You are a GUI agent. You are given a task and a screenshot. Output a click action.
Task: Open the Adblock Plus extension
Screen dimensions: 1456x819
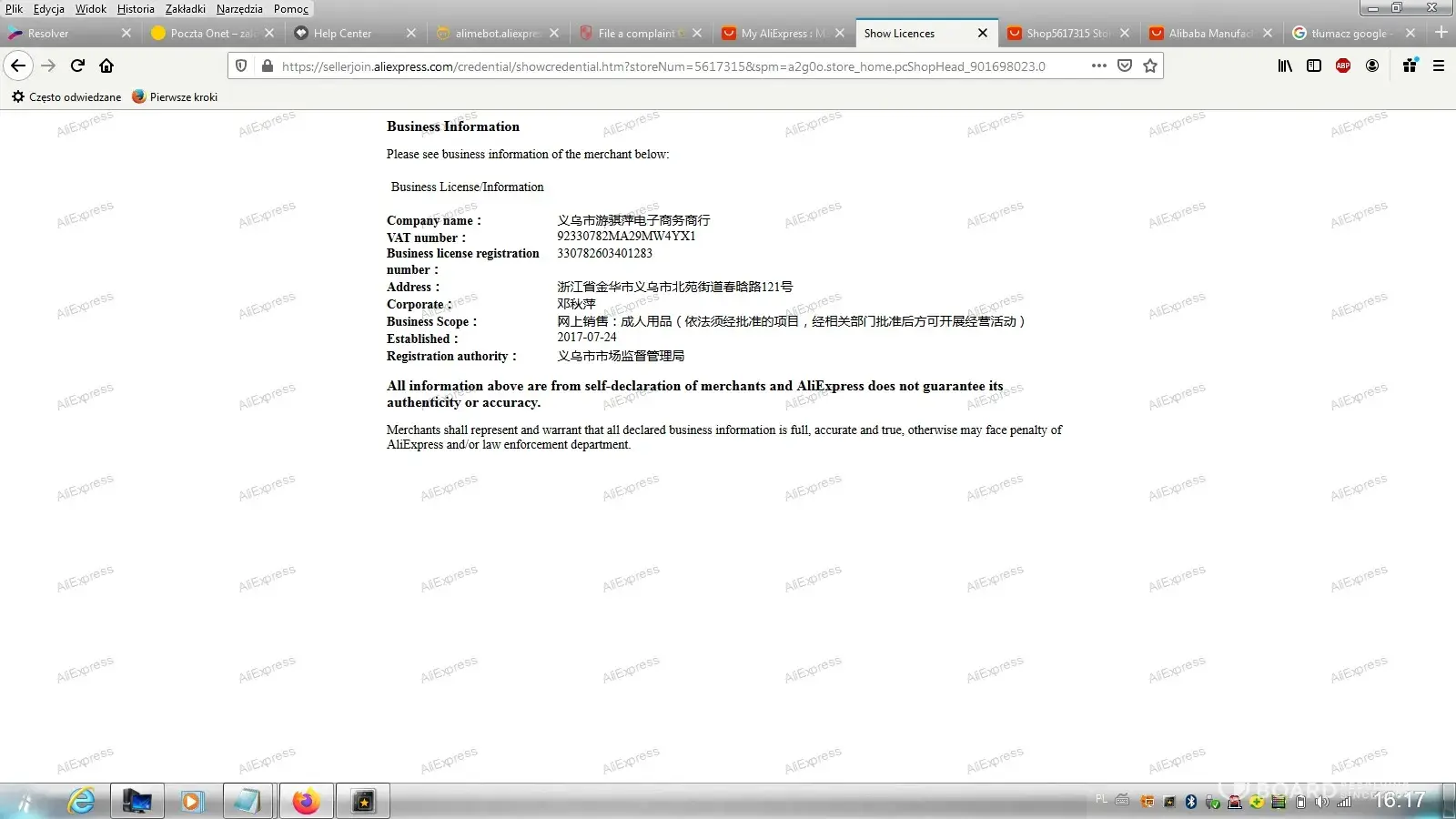point(1343,66)
